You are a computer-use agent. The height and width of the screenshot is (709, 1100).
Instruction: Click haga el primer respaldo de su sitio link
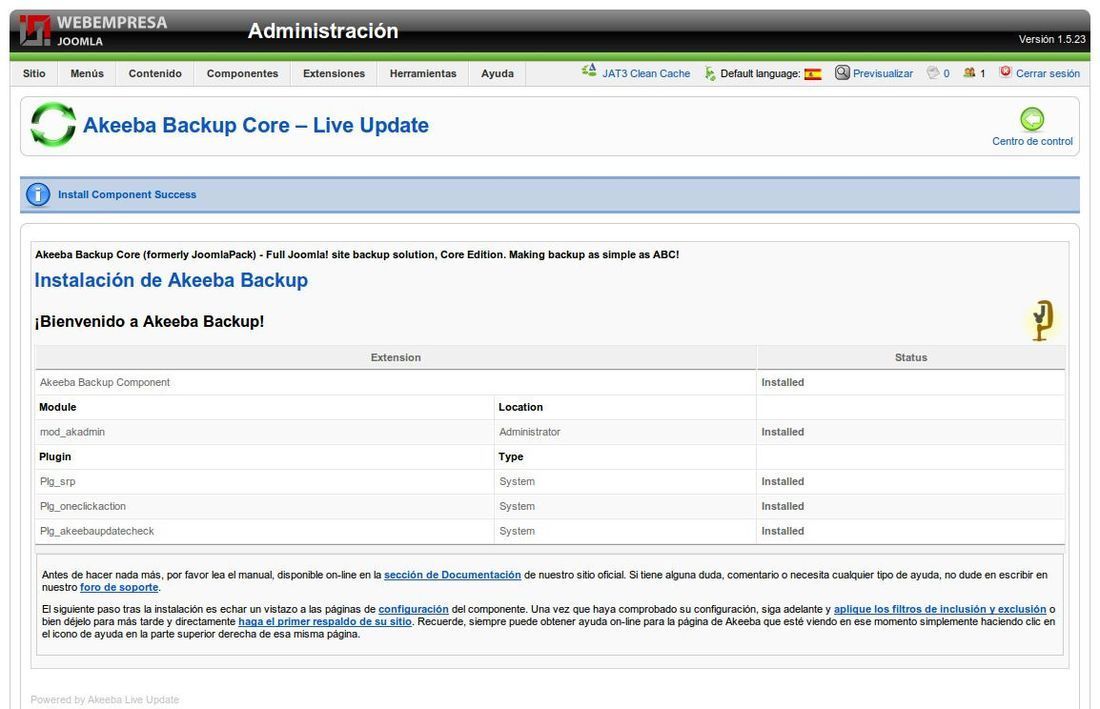click(325, 622)
